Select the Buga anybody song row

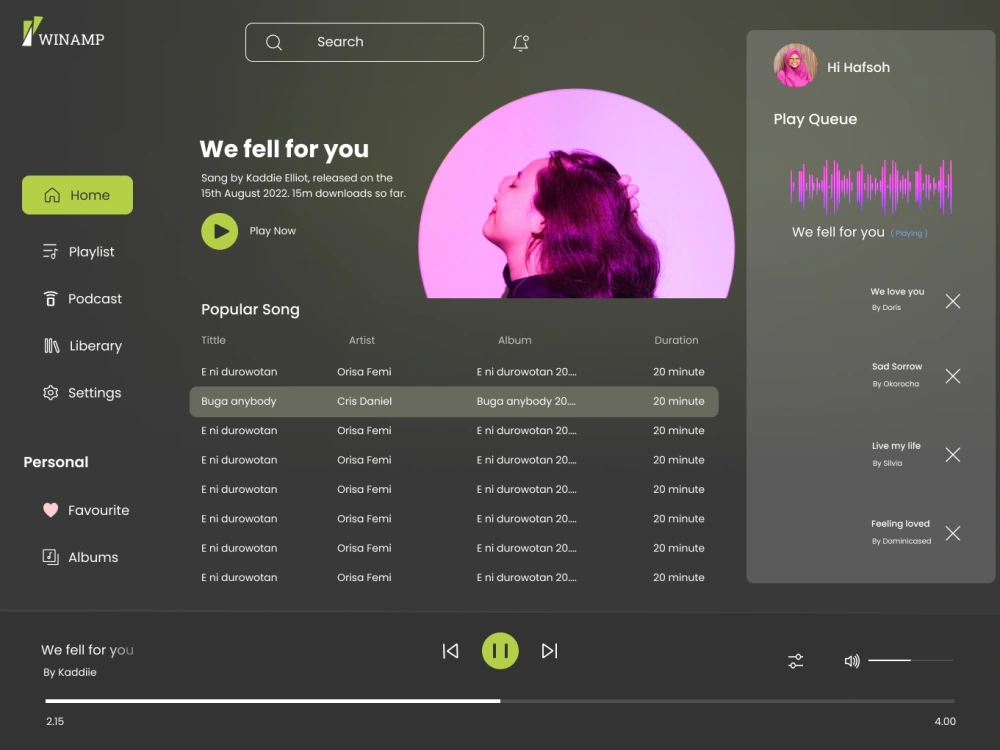(x=454, y=401)
